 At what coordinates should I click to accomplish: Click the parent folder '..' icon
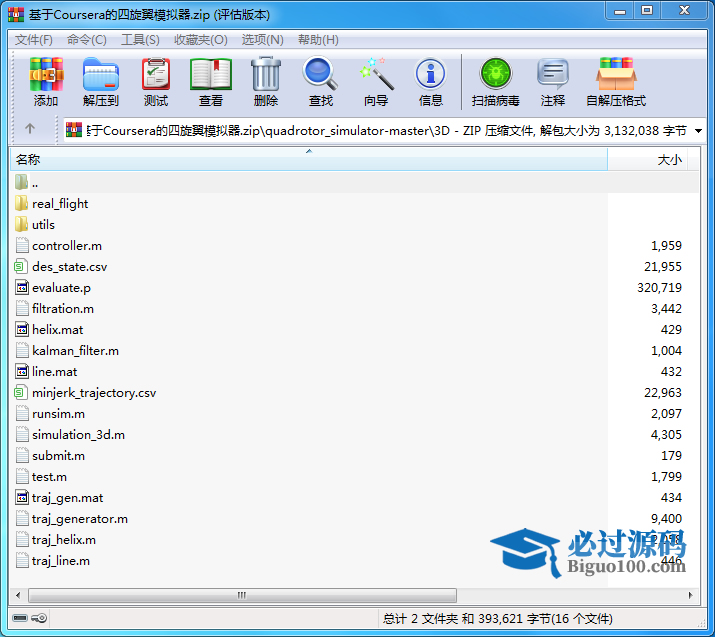[21, 182]
